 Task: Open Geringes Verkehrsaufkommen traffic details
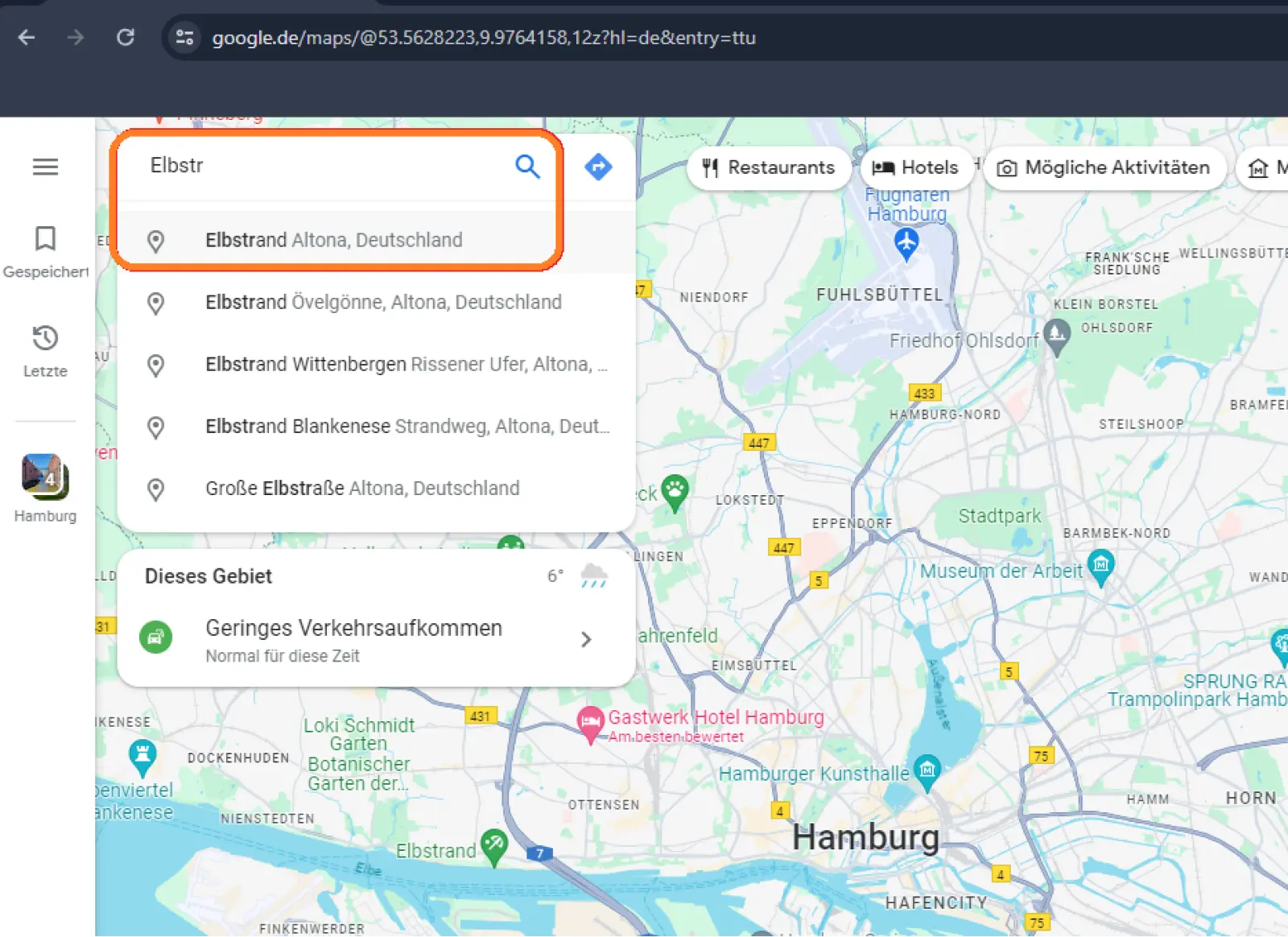pyautogui.click(x=377, y=640)
